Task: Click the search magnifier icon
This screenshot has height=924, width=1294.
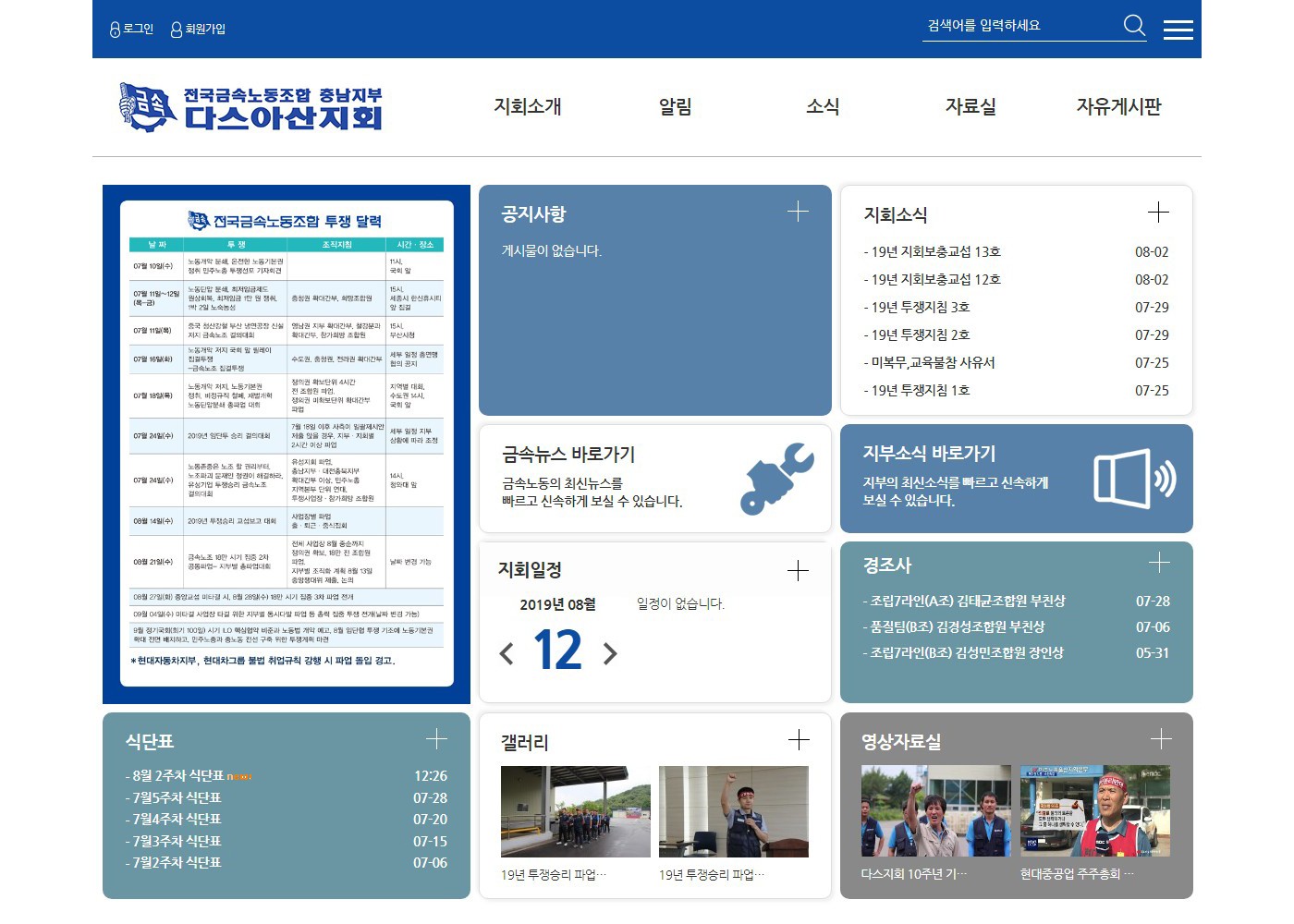Action: (x=1134, y=26)
